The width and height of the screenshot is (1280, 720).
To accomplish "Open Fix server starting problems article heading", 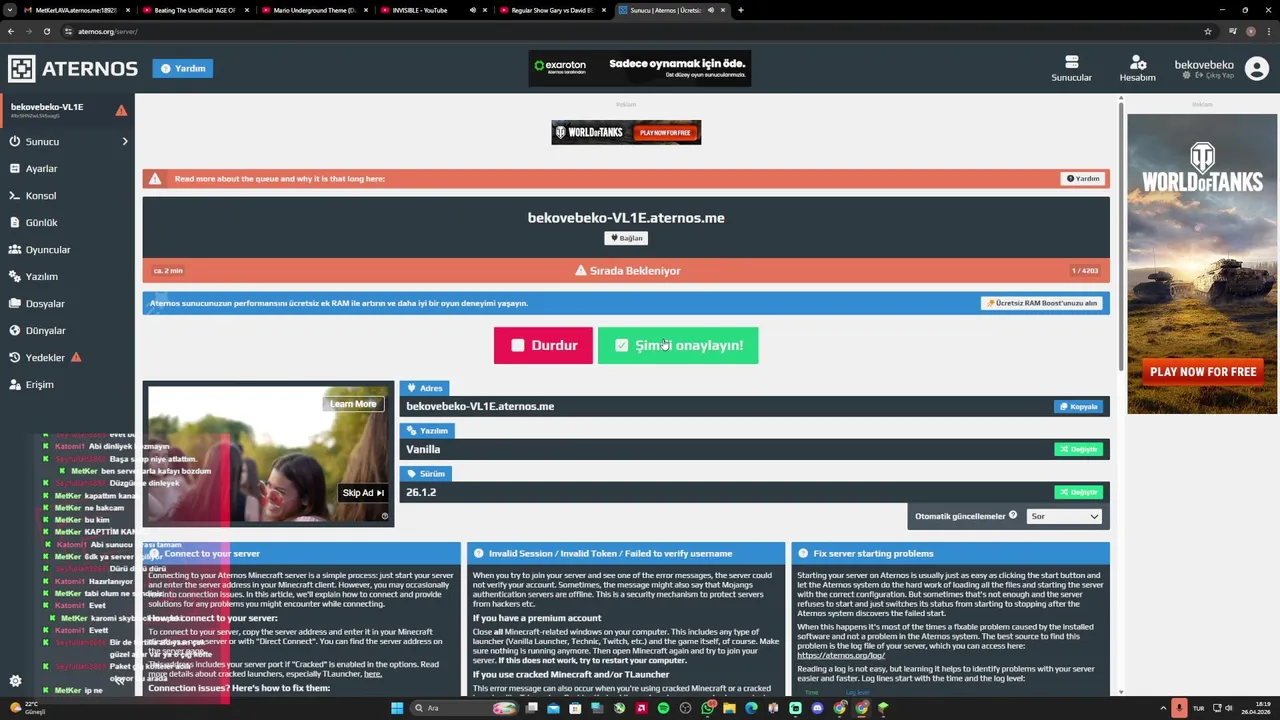I will [x=873, y=553].
